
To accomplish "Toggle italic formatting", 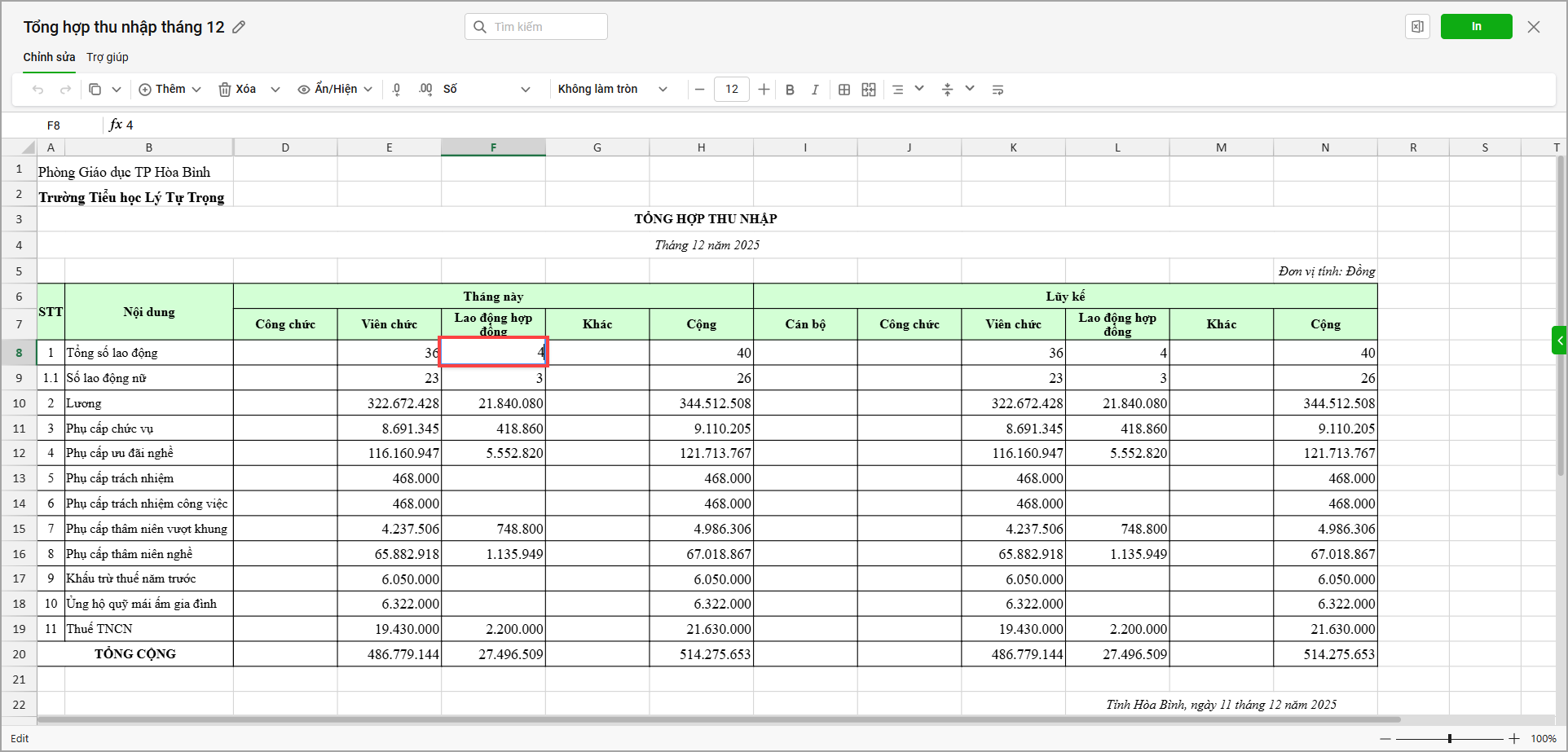I will [x=814, y=90].
